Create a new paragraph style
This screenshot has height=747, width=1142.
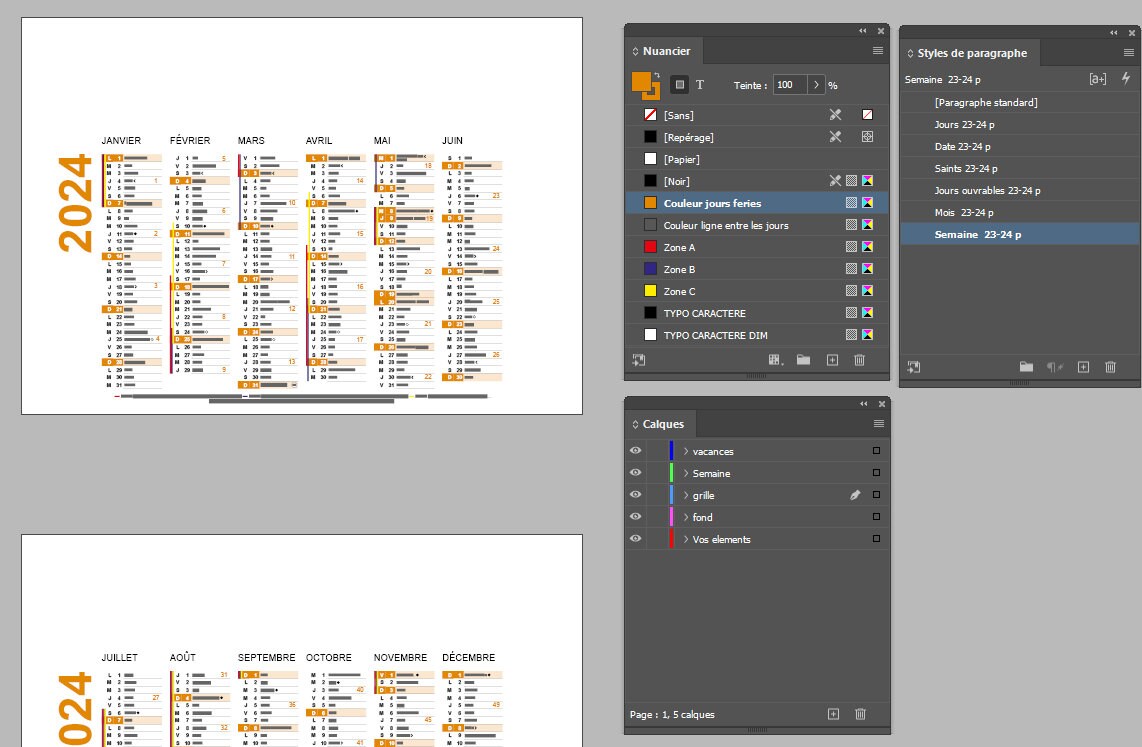point(1082,367)
